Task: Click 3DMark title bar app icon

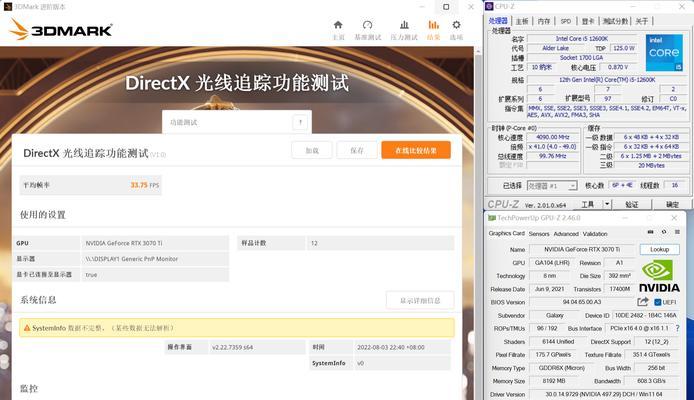Action: click(x=8, y=7)
